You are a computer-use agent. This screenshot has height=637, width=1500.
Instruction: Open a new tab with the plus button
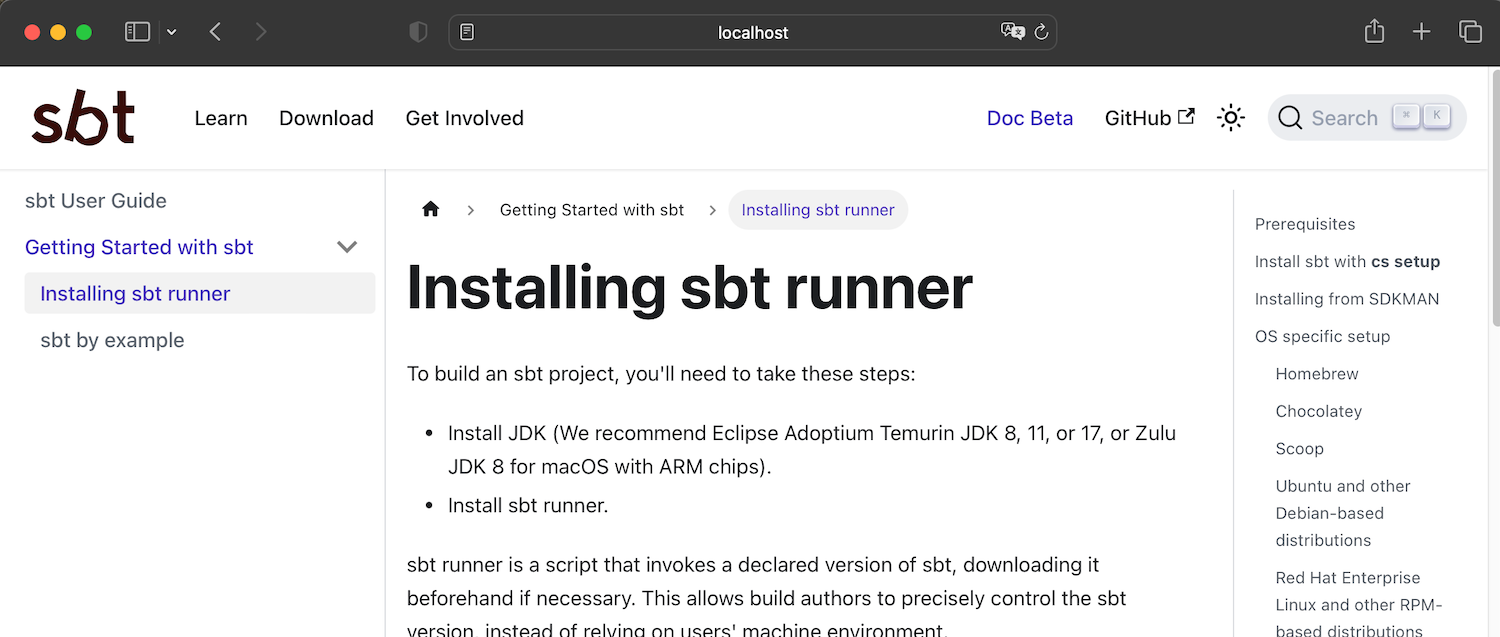pyautogui.click(x=1421, y=31)
